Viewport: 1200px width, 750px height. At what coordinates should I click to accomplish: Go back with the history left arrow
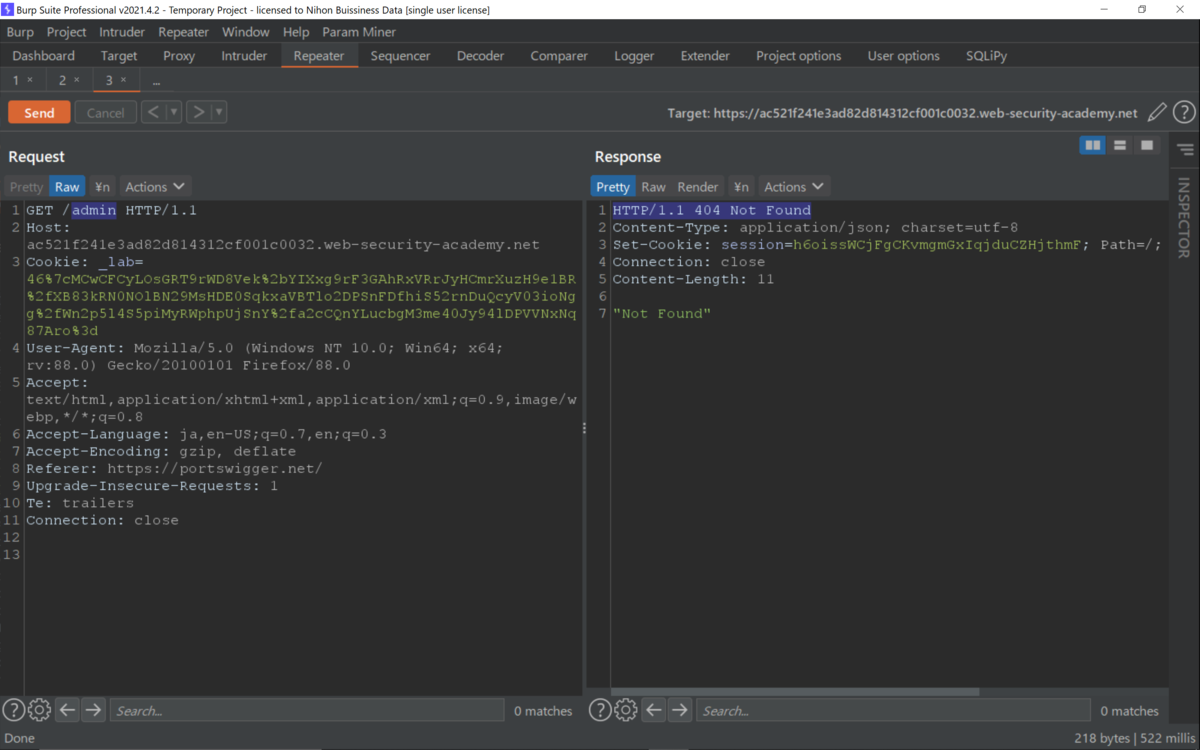coord(153,112)
